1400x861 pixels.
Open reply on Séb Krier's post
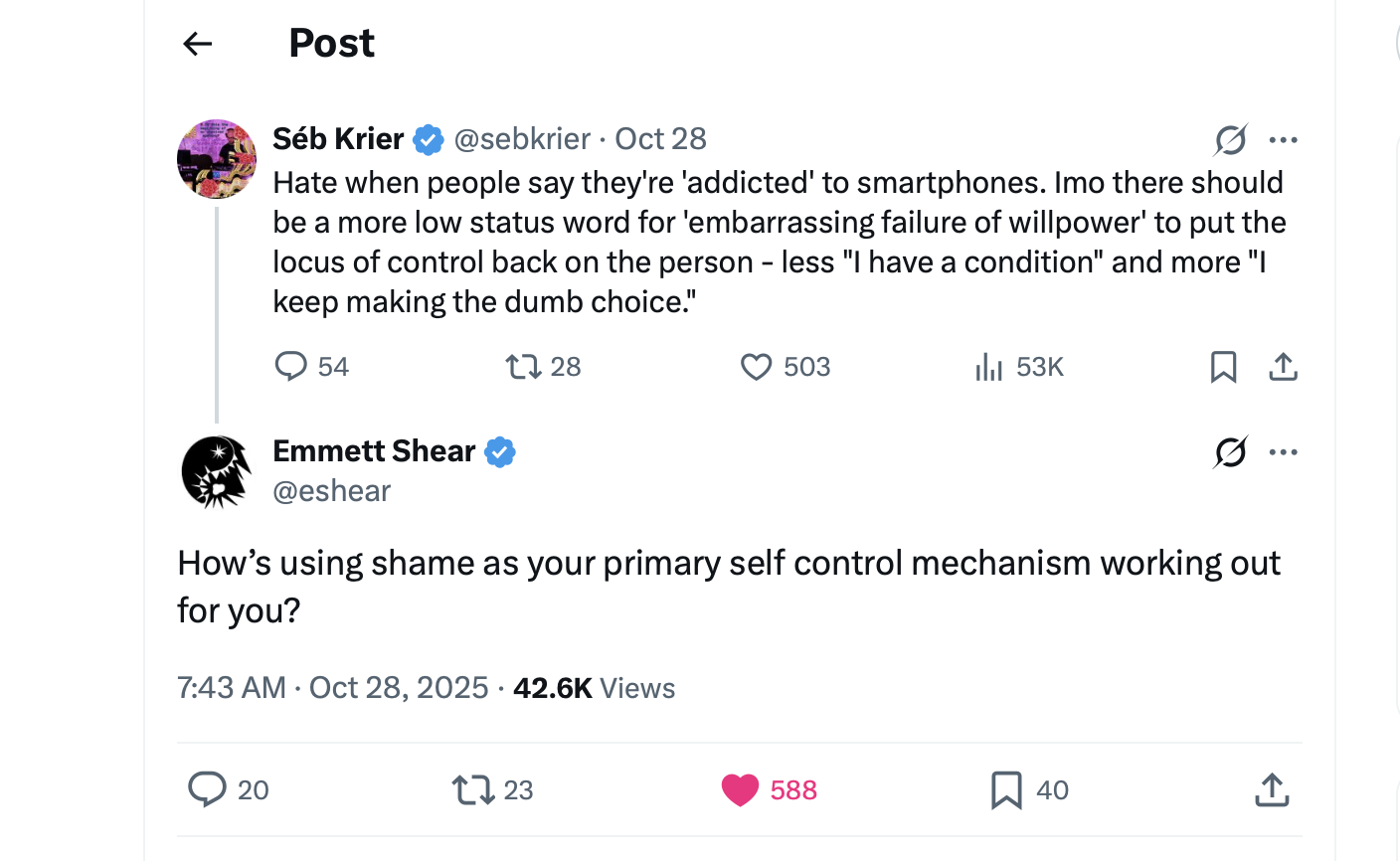click(290, 367)
